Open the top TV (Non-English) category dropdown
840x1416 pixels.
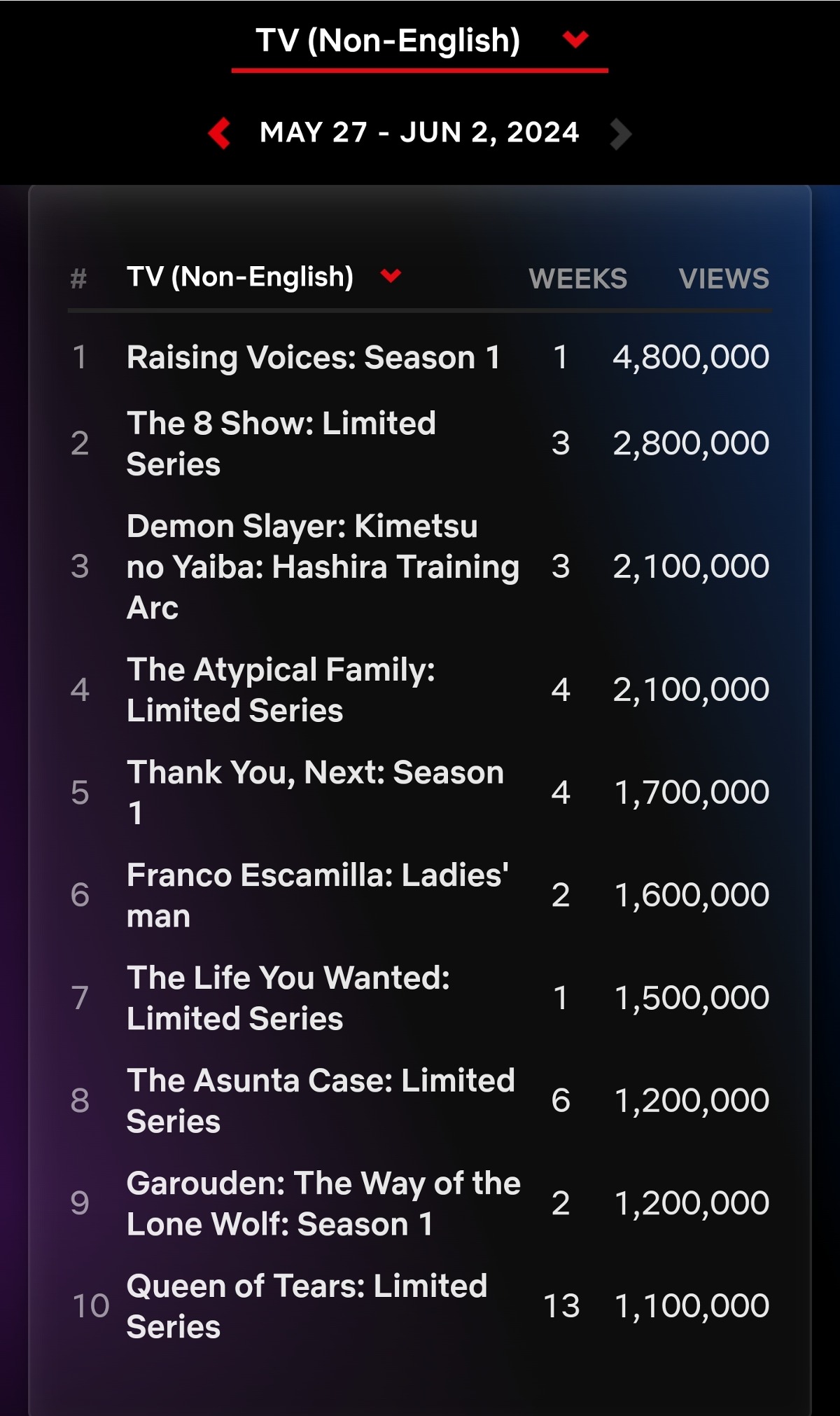(x=419, y=41)
